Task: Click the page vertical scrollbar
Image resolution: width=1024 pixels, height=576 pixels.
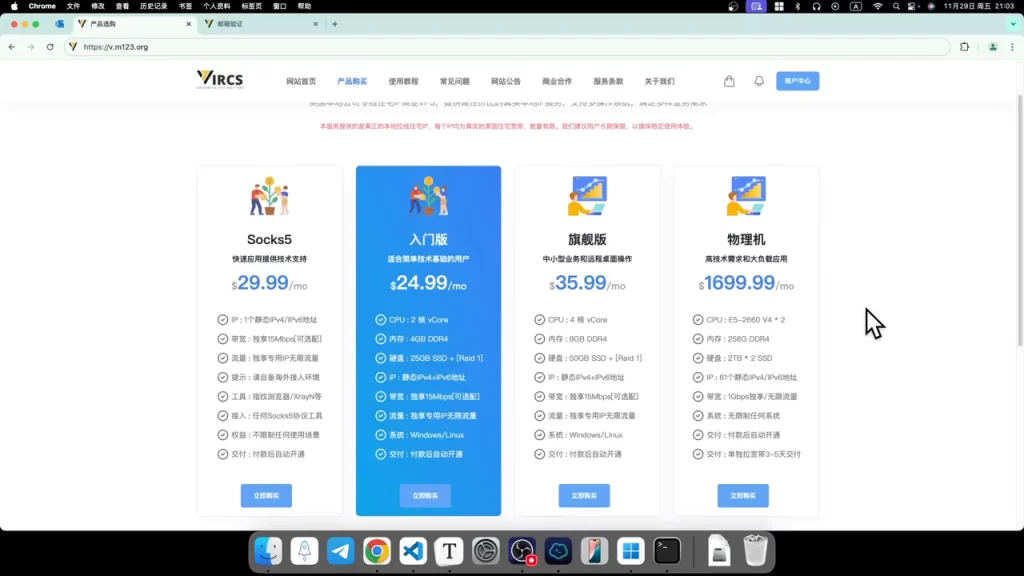Action: pyautogui.click(x=1019, y=222)
